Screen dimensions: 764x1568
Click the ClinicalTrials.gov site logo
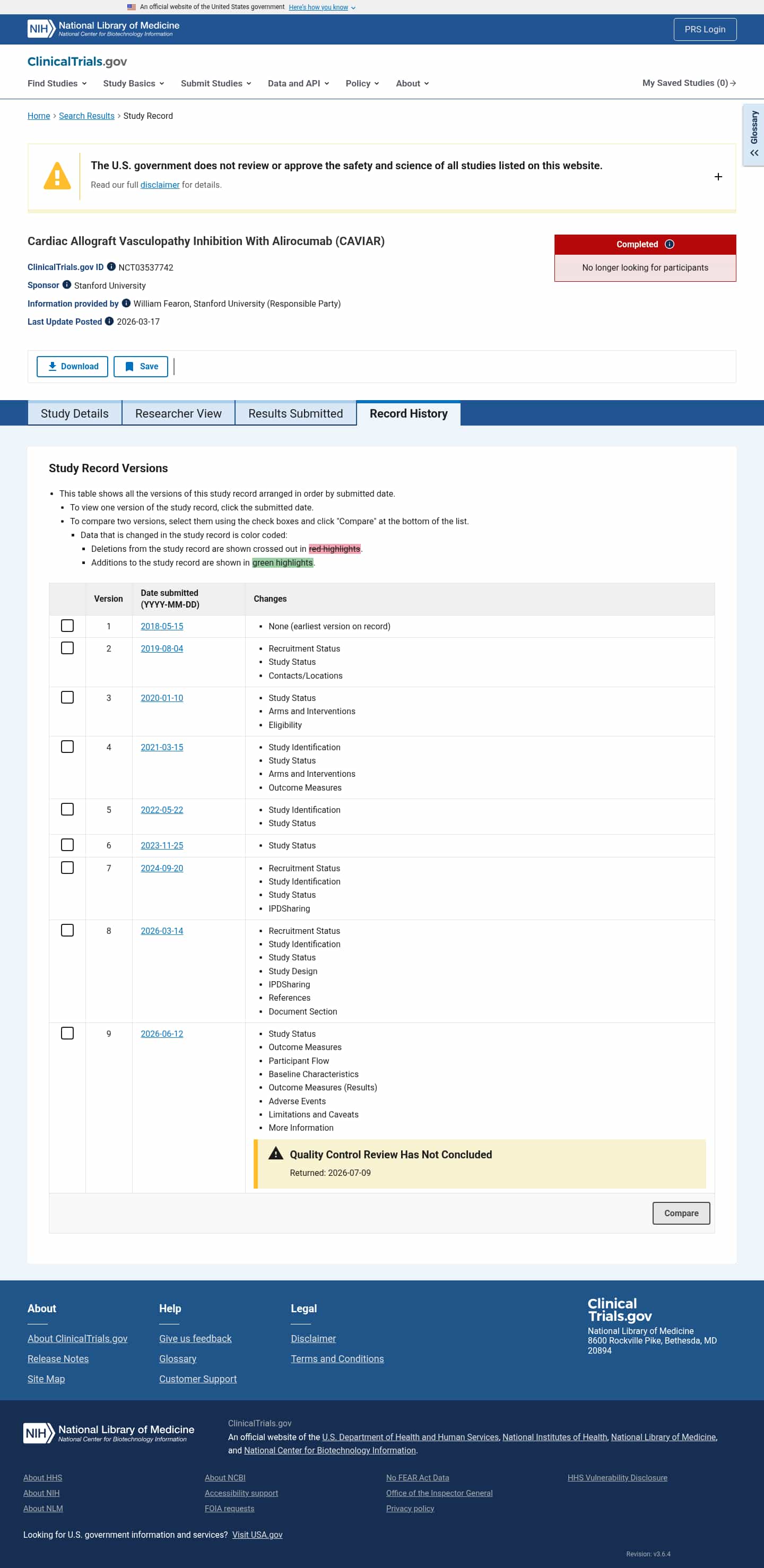[77, 62]
